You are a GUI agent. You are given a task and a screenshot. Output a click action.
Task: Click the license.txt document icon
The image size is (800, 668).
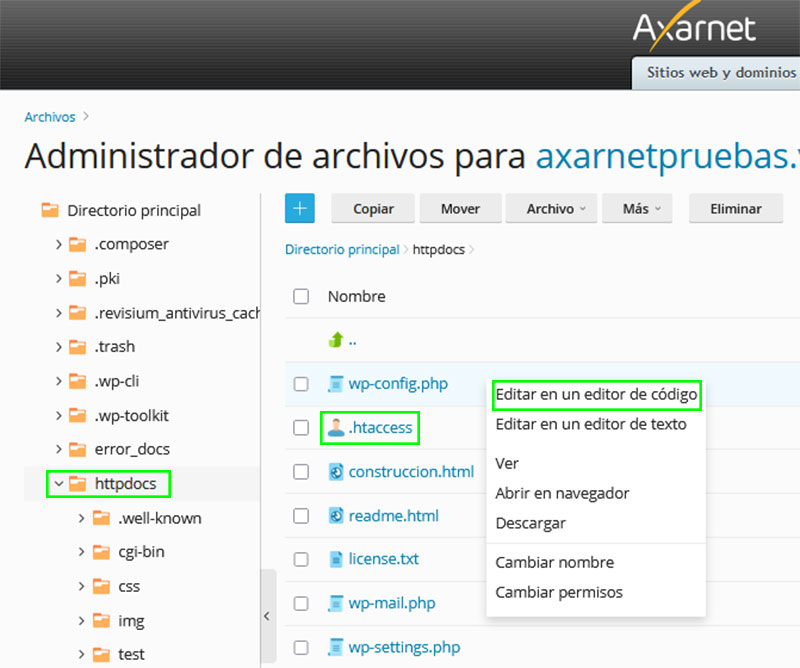coord(336,559)
